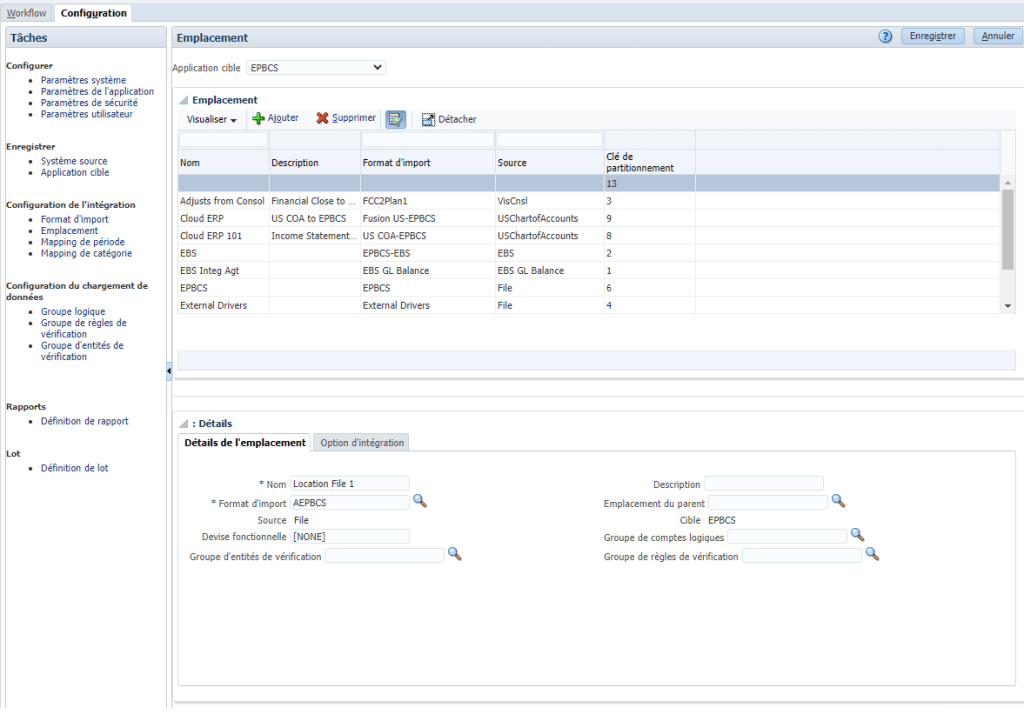
Task: Open Format d'import task link
Action: (75, 219)
